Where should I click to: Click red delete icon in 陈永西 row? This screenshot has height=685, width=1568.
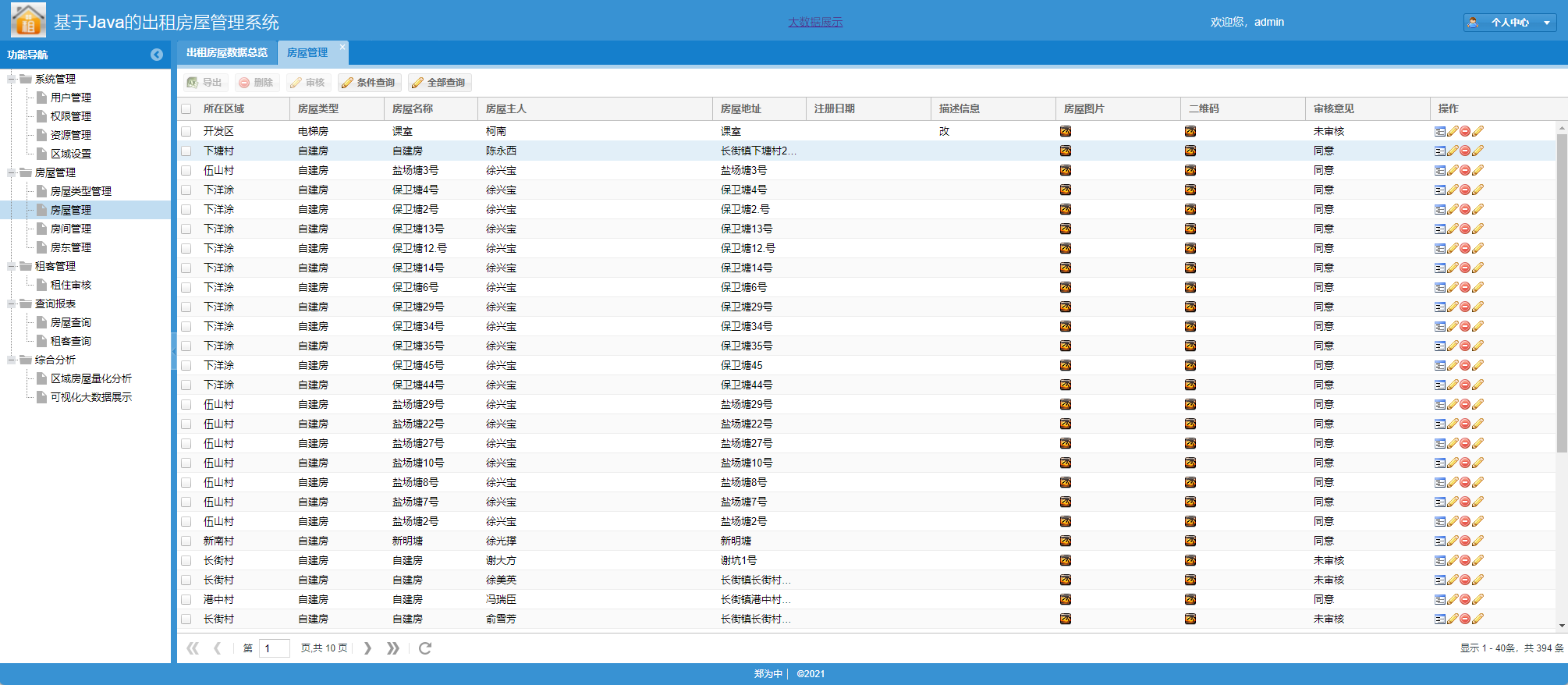[1465, 151]
